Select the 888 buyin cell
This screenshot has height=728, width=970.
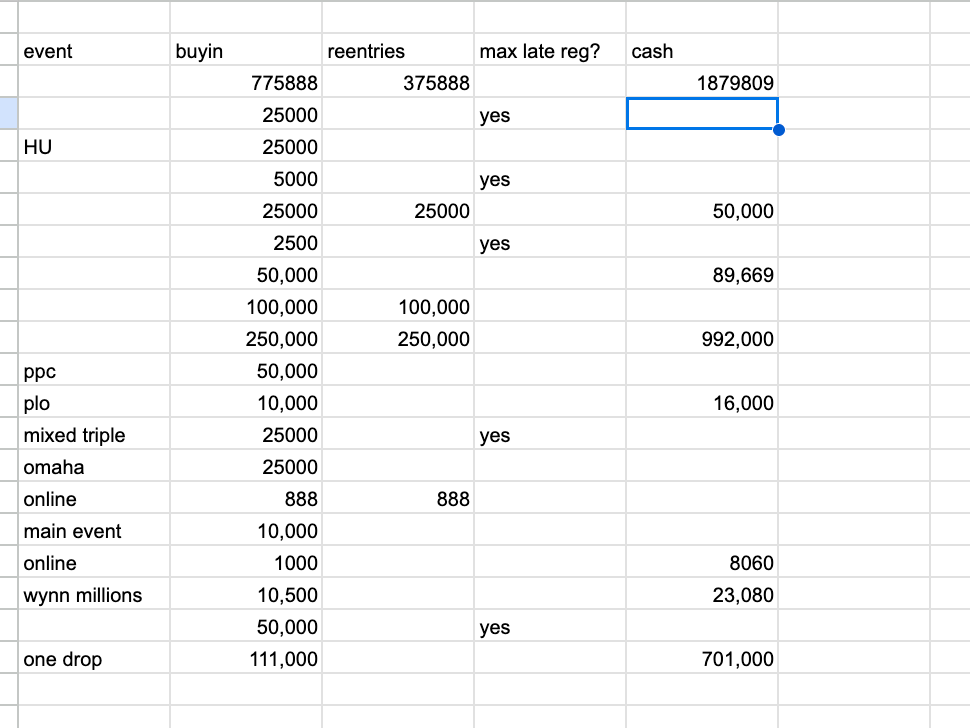pyautogui.click(x=246, y=498)
